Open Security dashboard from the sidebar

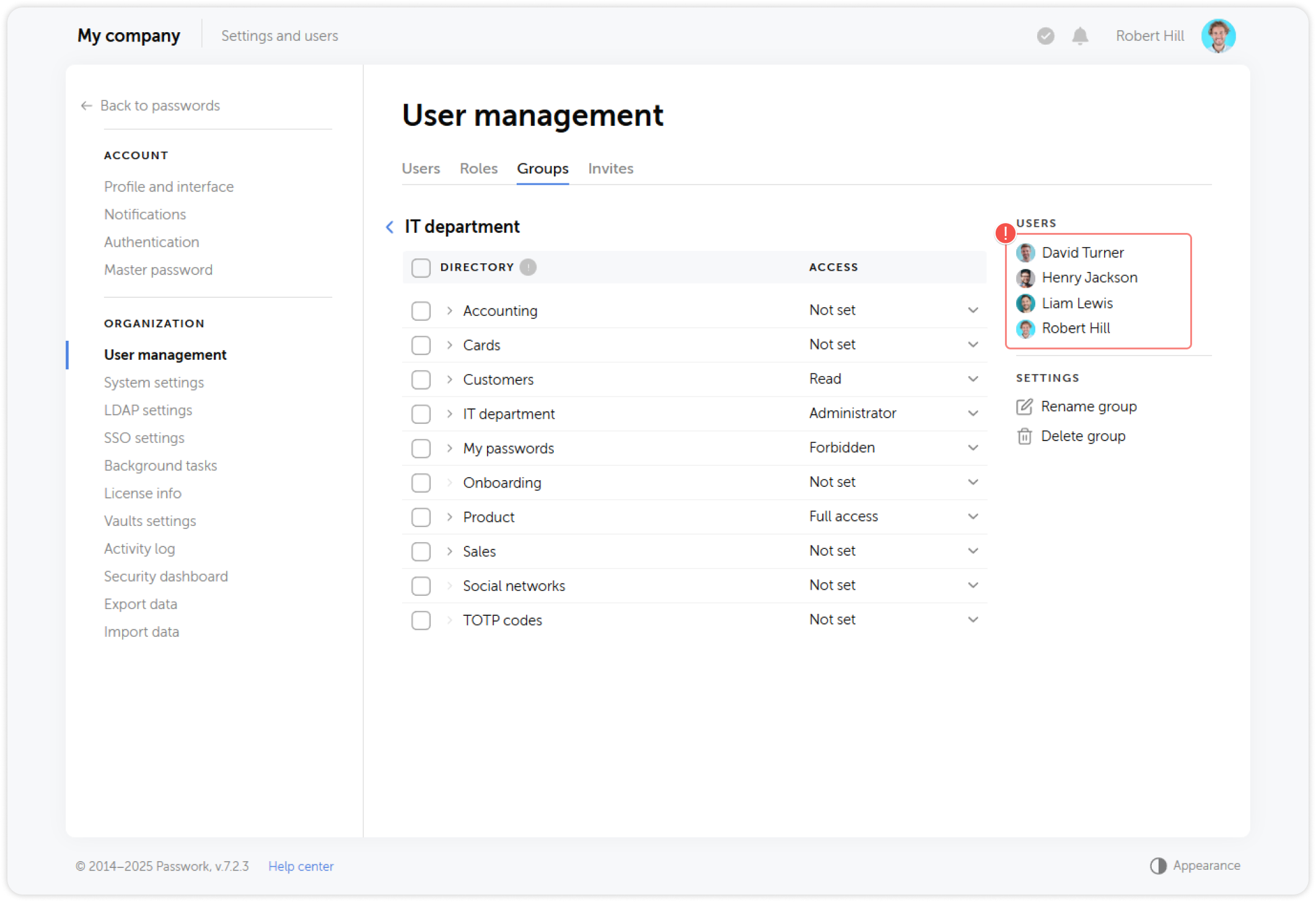pyautogui.click(x=165, y=576)
